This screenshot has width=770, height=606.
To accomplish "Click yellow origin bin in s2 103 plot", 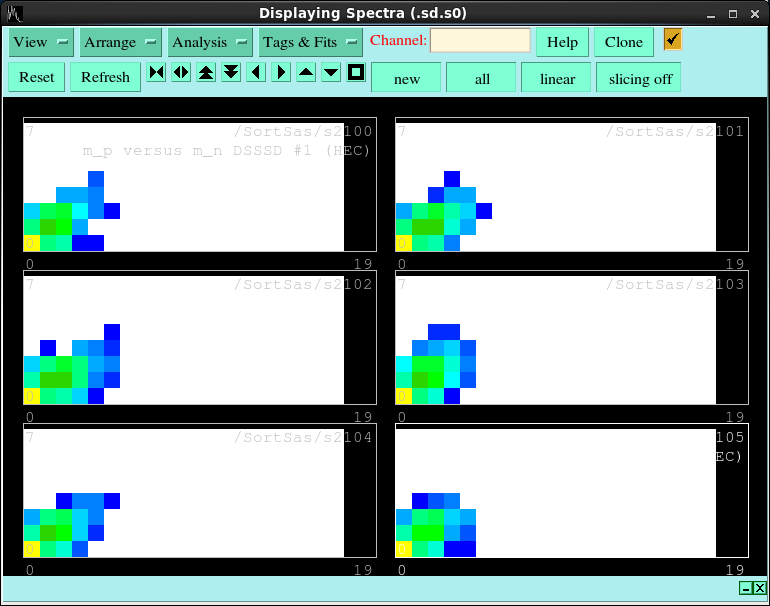I will (404, 396).
